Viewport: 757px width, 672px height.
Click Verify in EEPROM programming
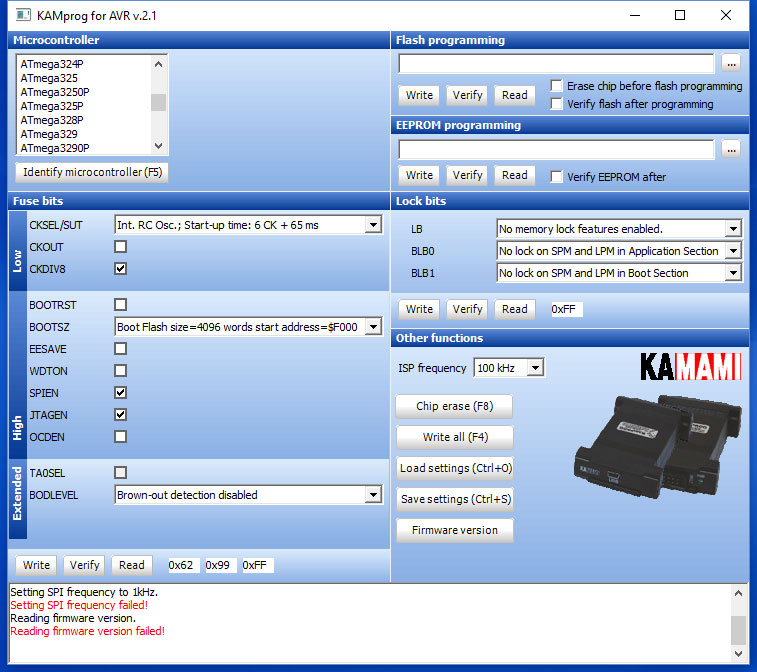coord(467,175)
